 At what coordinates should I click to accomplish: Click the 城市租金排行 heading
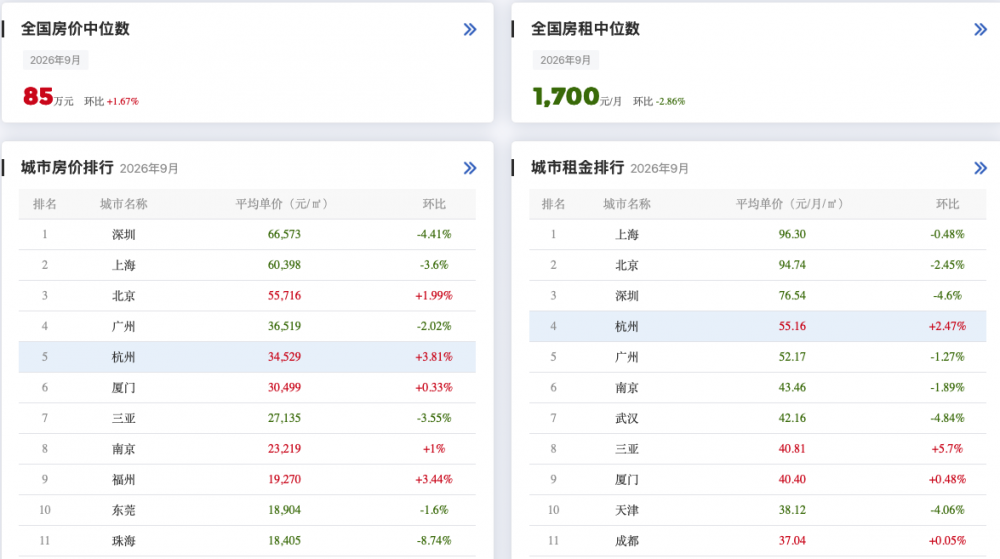pos(577,168)
